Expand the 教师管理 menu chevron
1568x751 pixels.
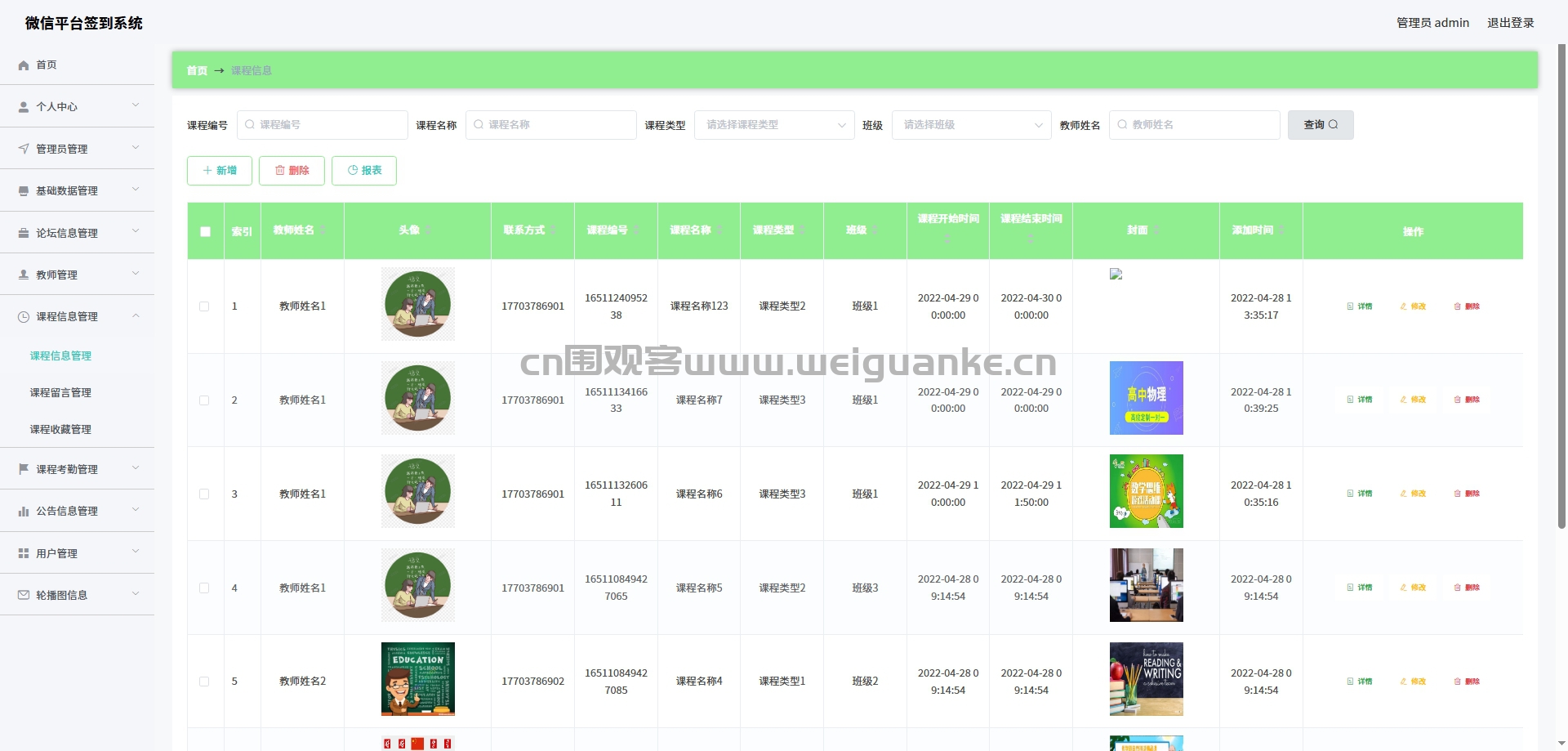coord(136,274)
